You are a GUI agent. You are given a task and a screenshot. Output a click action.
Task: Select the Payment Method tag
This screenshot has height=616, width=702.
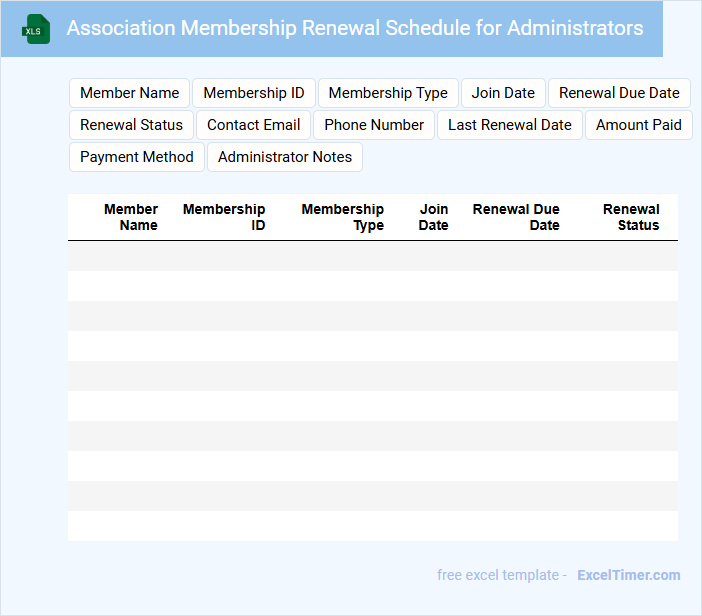pos(137,157)
